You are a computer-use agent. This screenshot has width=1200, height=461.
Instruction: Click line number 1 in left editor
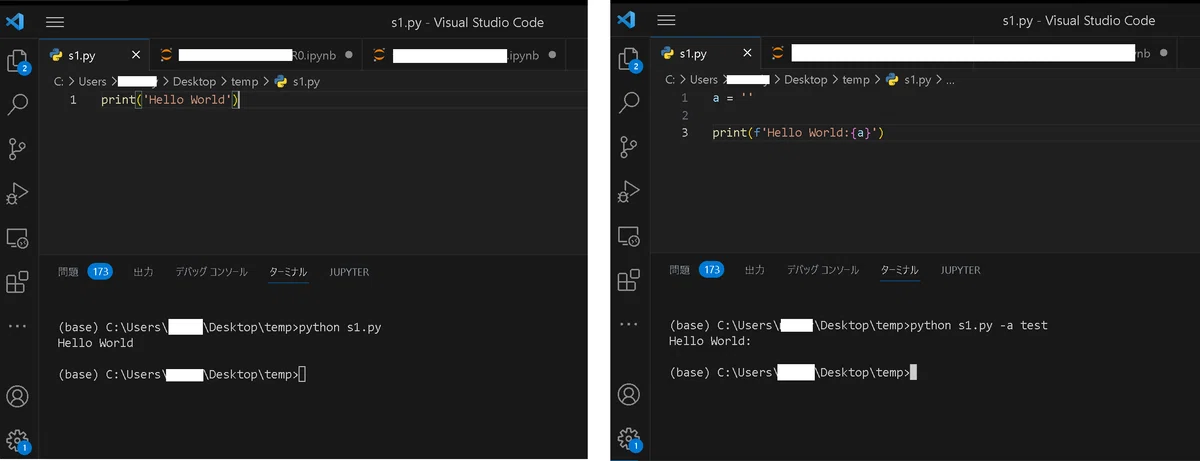(x=74, y=101)
